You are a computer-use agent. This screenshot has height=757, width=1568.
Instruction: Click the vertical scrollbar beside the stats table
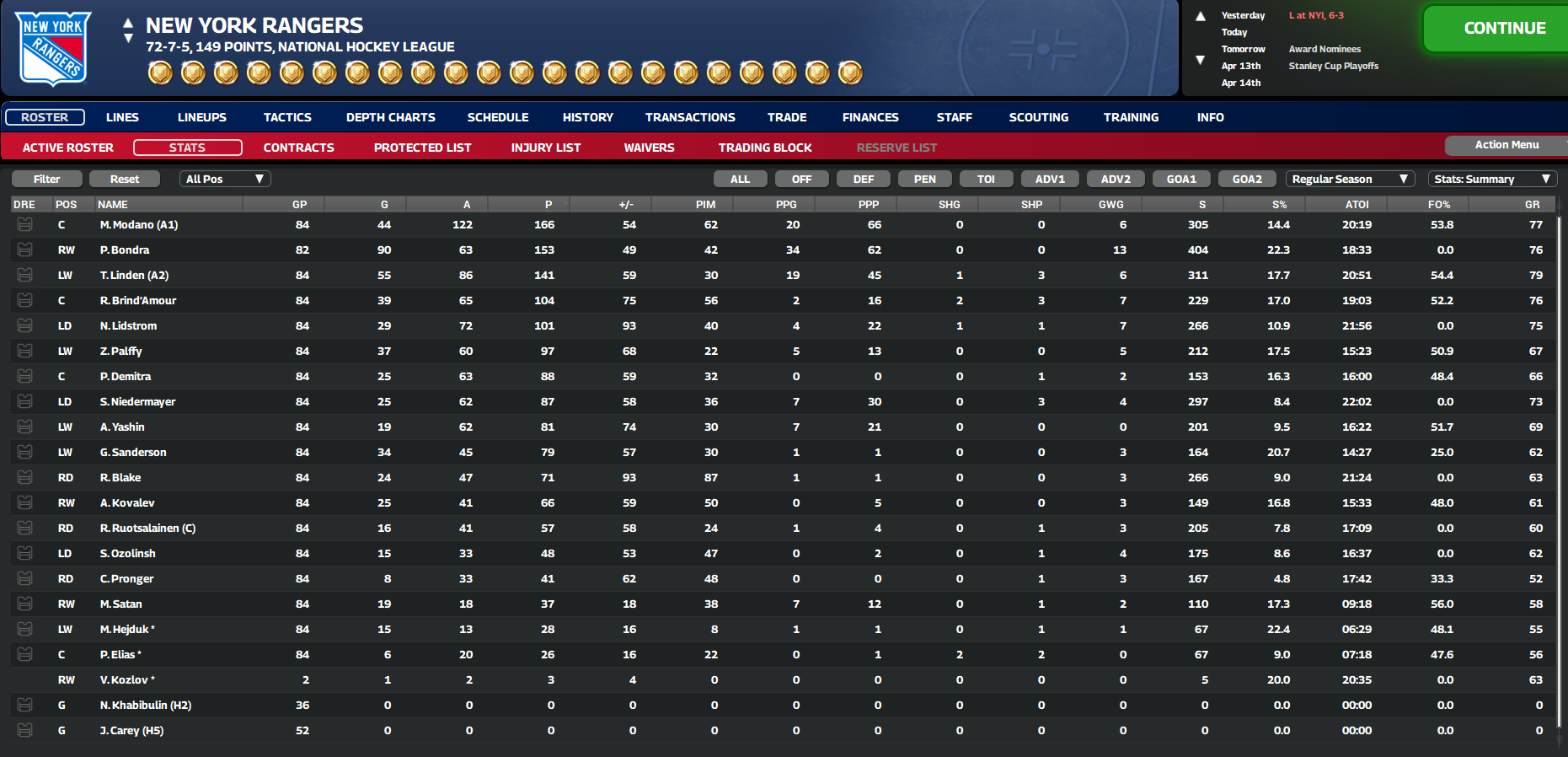coord(1560,472)
